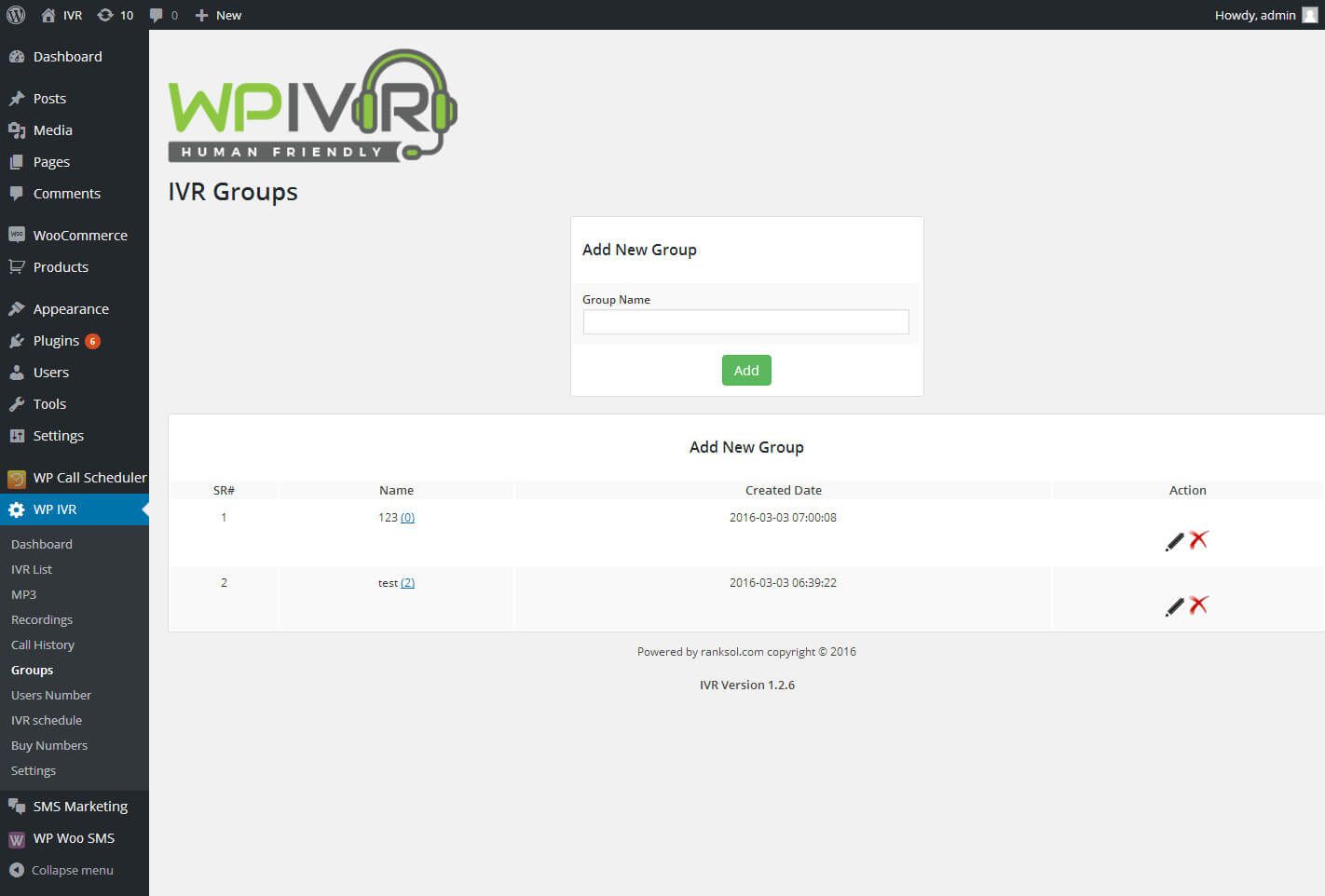Click the Comments bubble icon in sidebar
This screenshot has width=1325, height=896.
17,194
